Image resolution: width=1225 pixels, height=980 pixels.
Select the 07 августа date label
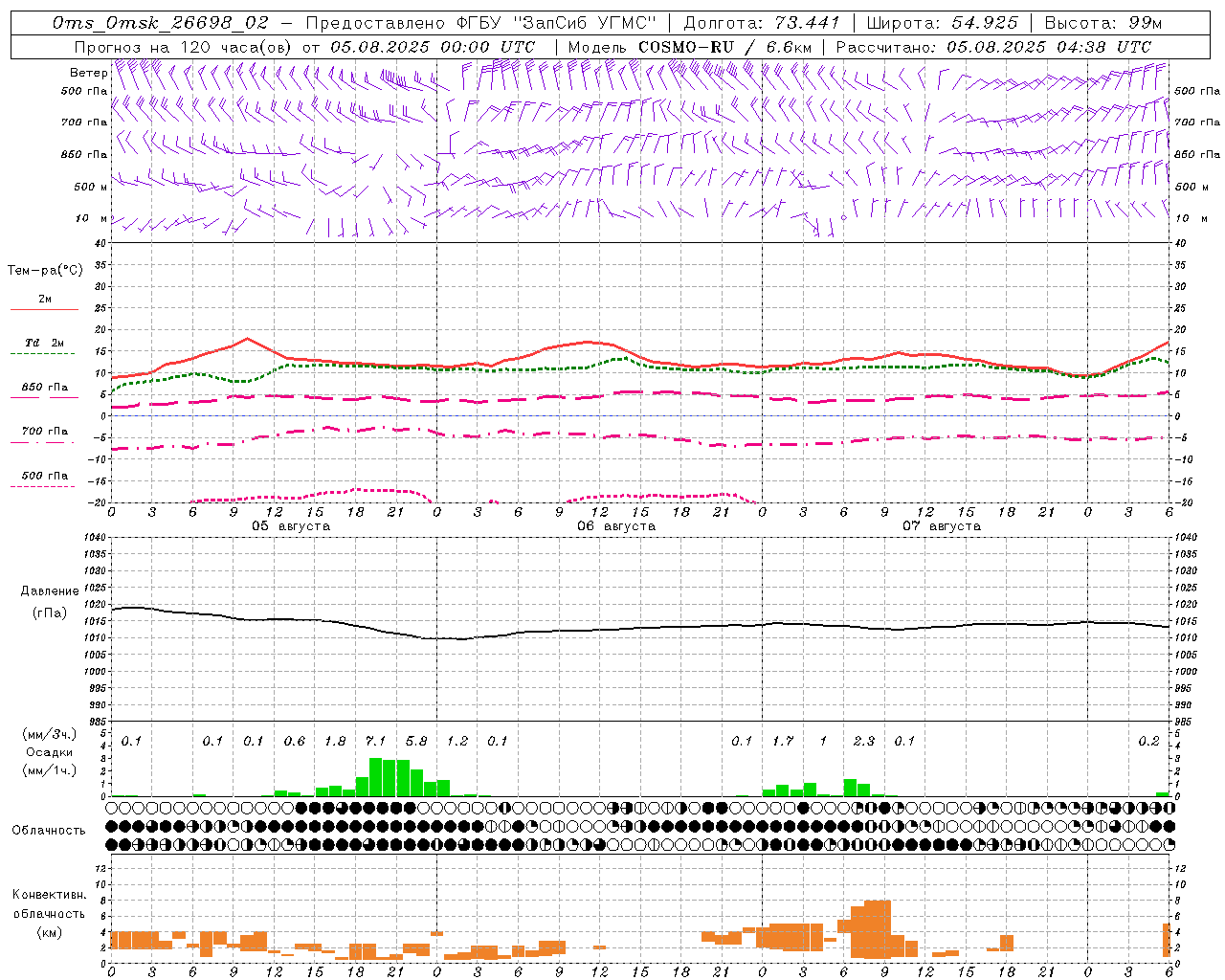(x=942, y=526)
